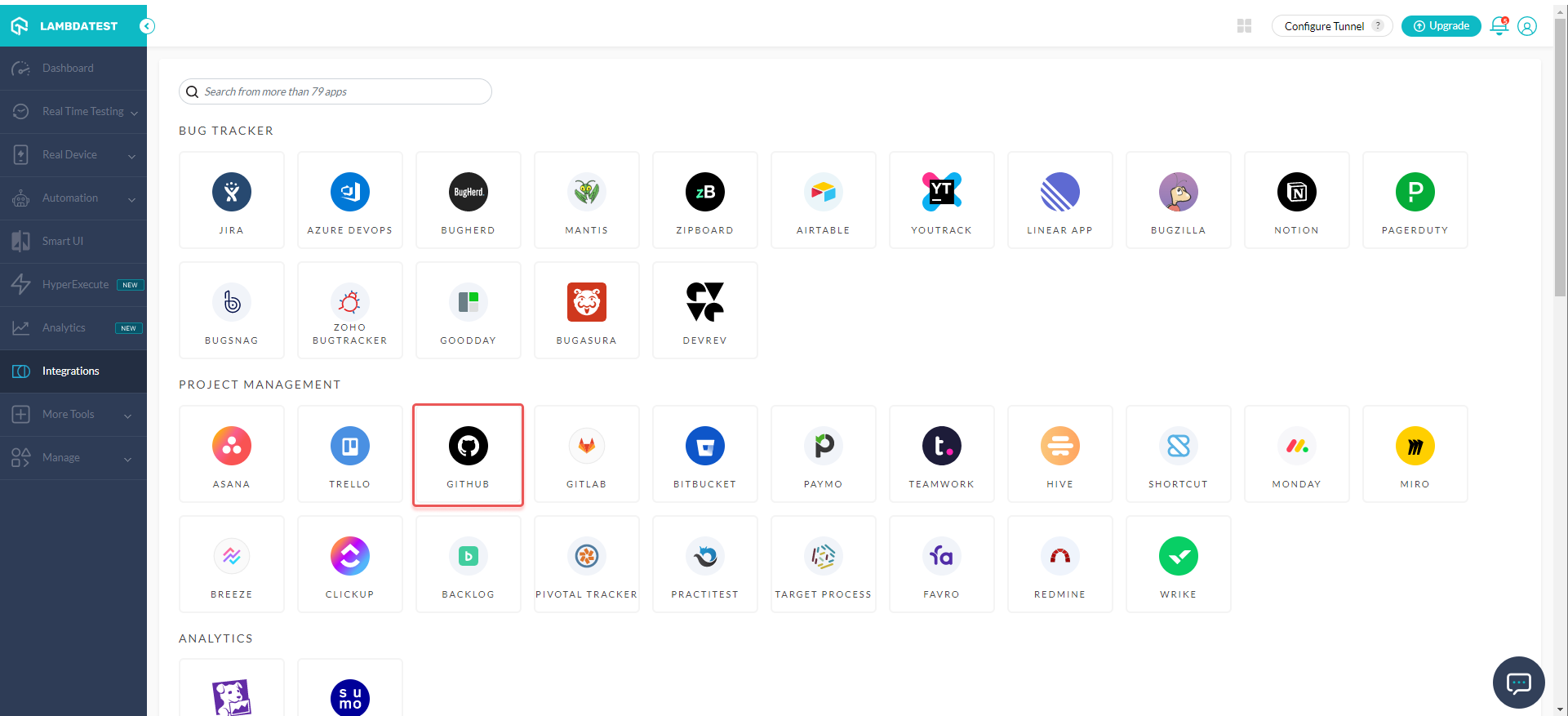Viewport: 1568px width, 716px height.
Task: Open the Asana integration
Action: click(x=232, y=454)
